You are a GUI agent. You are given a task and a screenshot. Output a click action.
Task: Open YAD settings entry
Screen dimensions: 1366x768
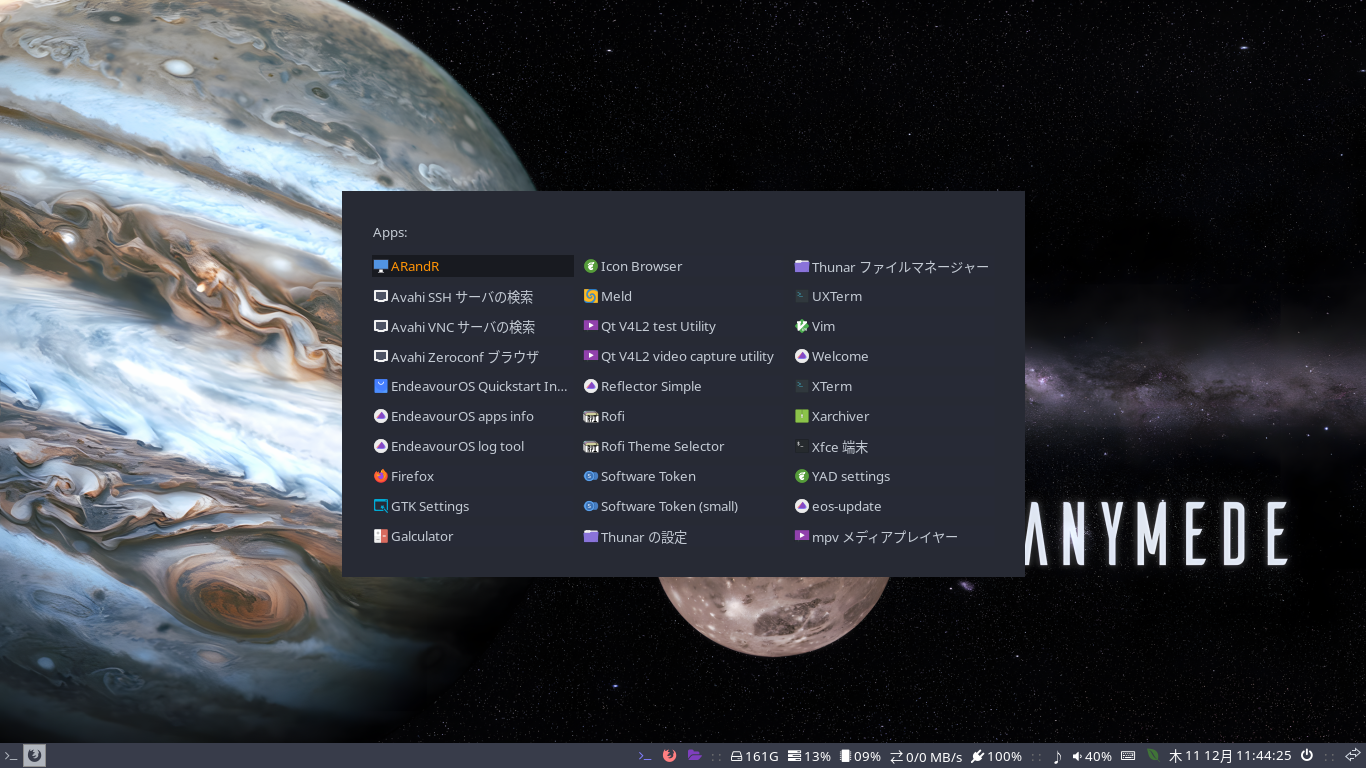point(895,476)
